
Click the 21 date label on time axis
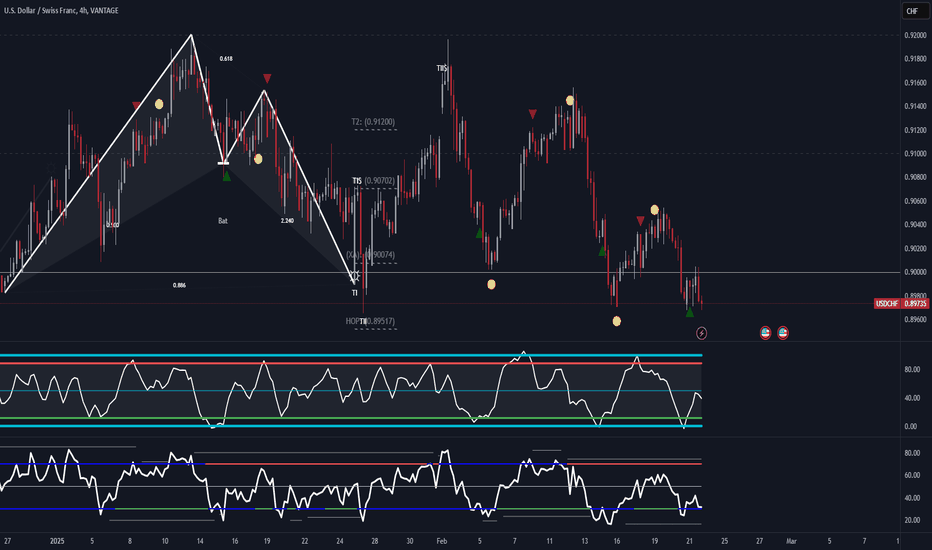pyautogui.click(x=689, y=541)
